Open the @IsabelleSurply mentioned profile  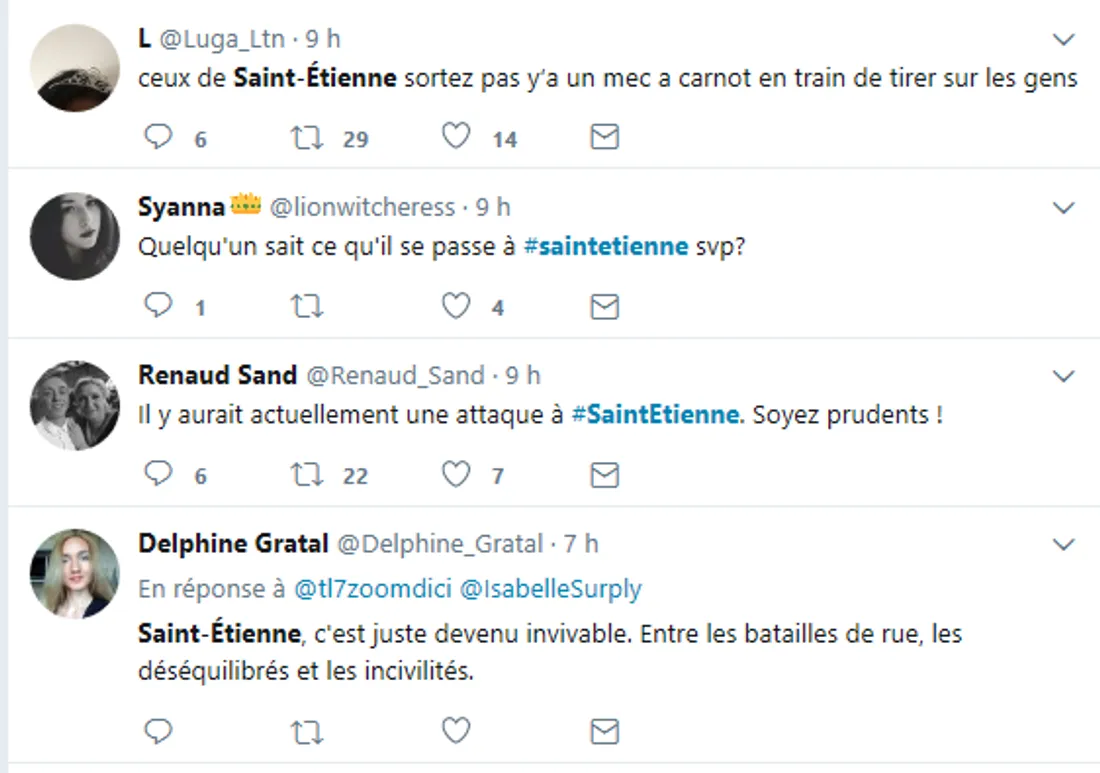pos(550,590)
